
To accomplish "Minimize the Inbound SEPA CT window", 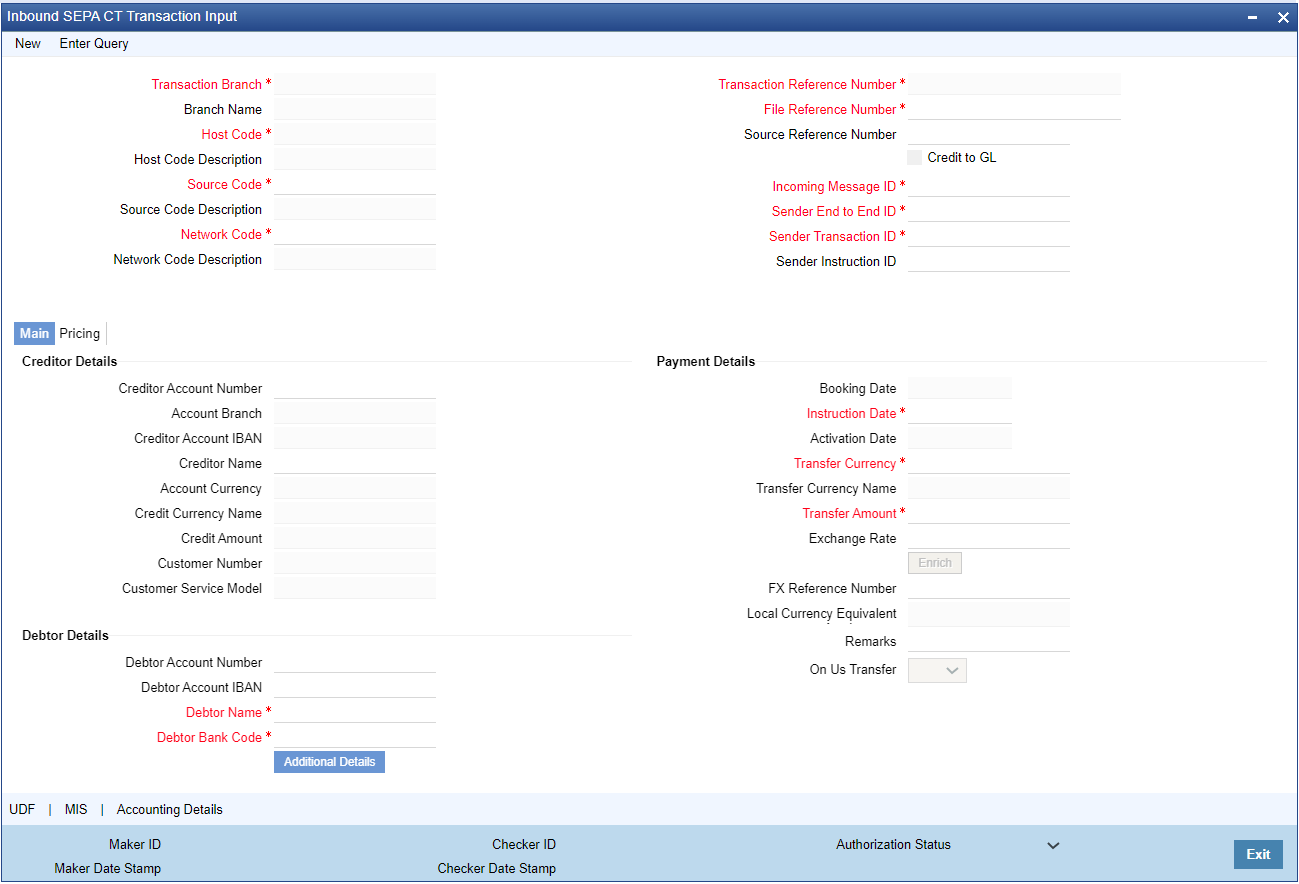I will [x=1253, y=17].
